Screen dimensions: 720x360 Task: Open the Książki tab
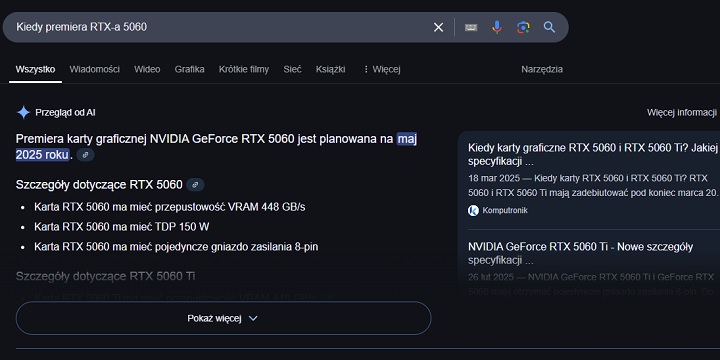click(331, 69)
